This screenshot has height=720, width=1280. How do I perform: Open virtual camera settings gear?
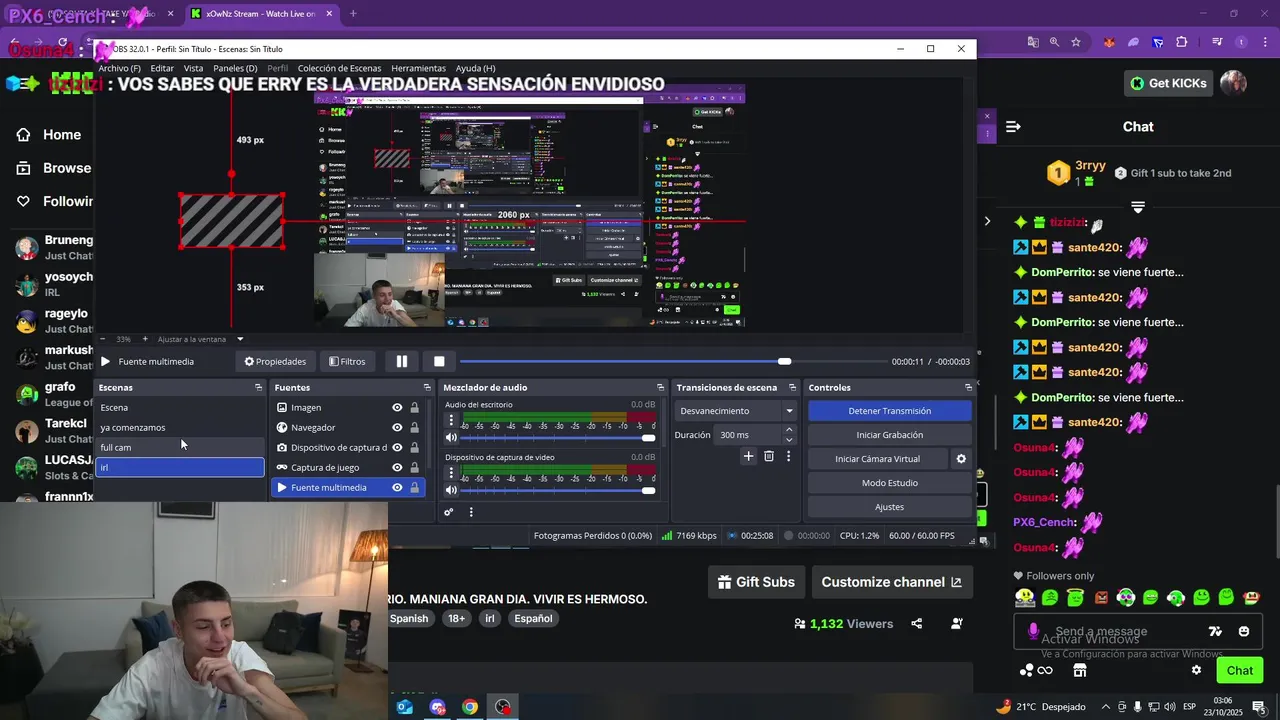point(961,459)
